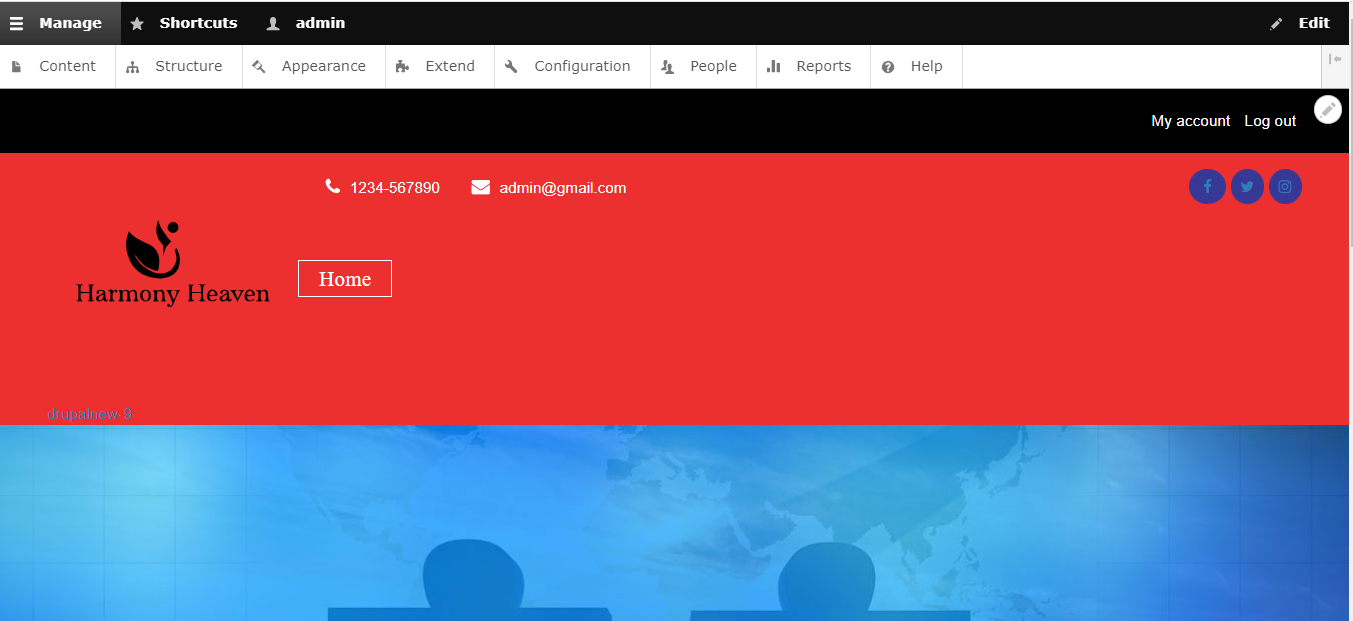The image size is (1353, 621).
Task: Click the Manage hamburger menu icon
Action: (x=16, y=22)
